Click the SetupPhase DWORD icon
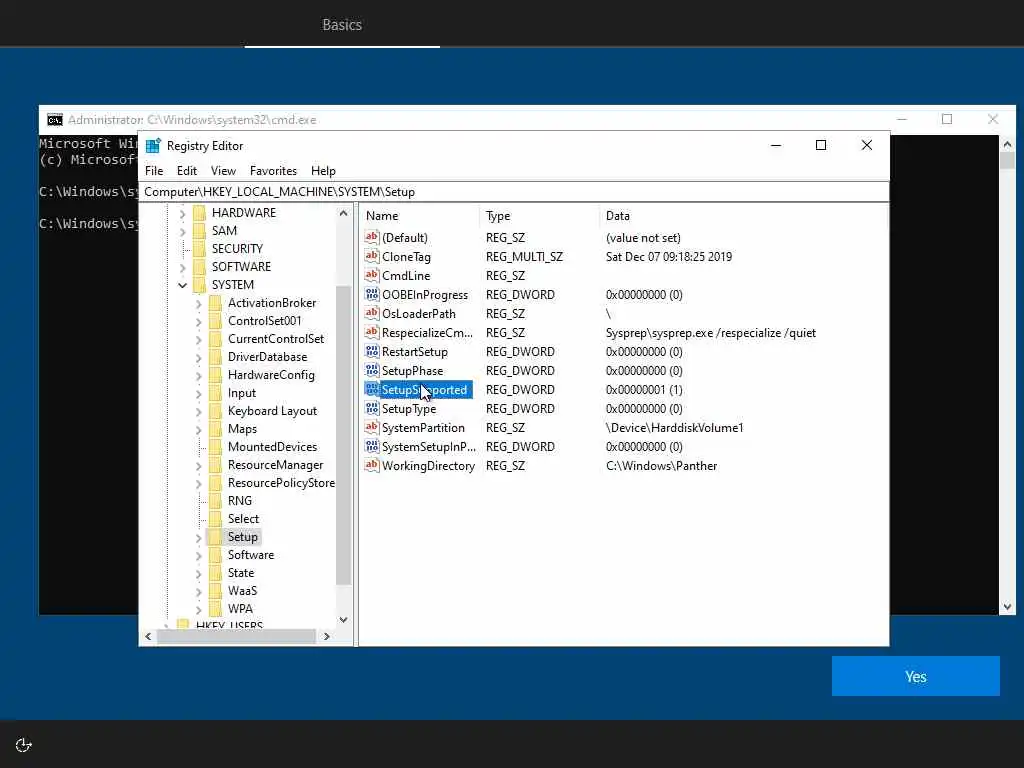The width and height of the screenshot is (1024, 768). [372, 370]
